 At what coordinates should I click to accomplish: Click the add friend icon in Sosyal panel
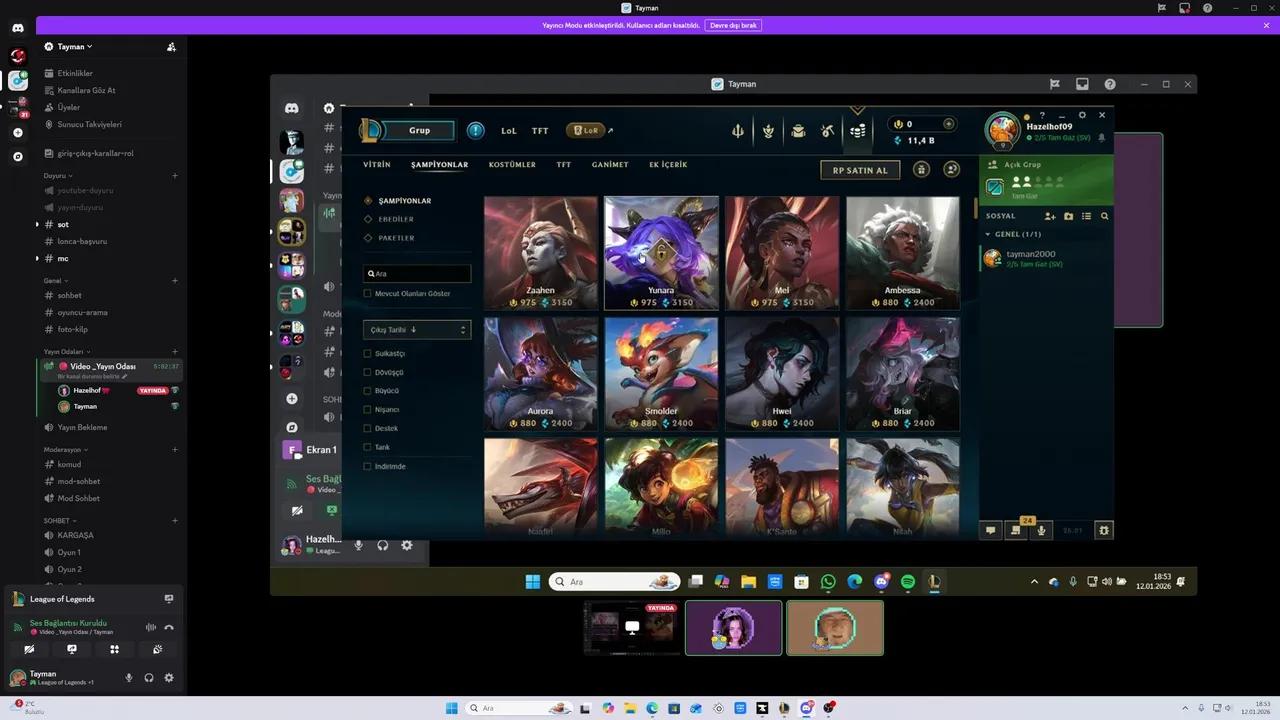pos(1050,216)
